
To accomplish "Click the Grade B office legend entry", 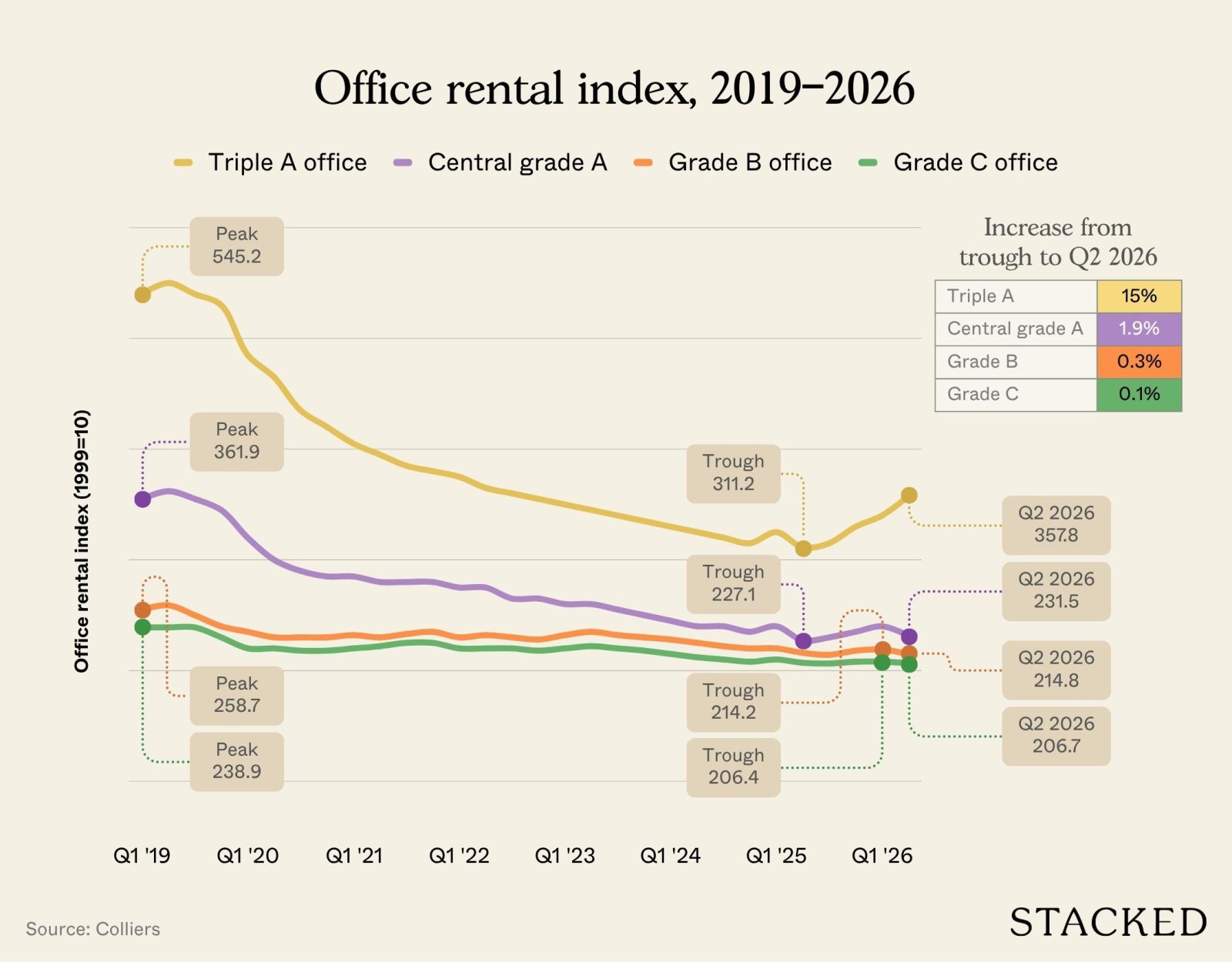I will [732, 162].
